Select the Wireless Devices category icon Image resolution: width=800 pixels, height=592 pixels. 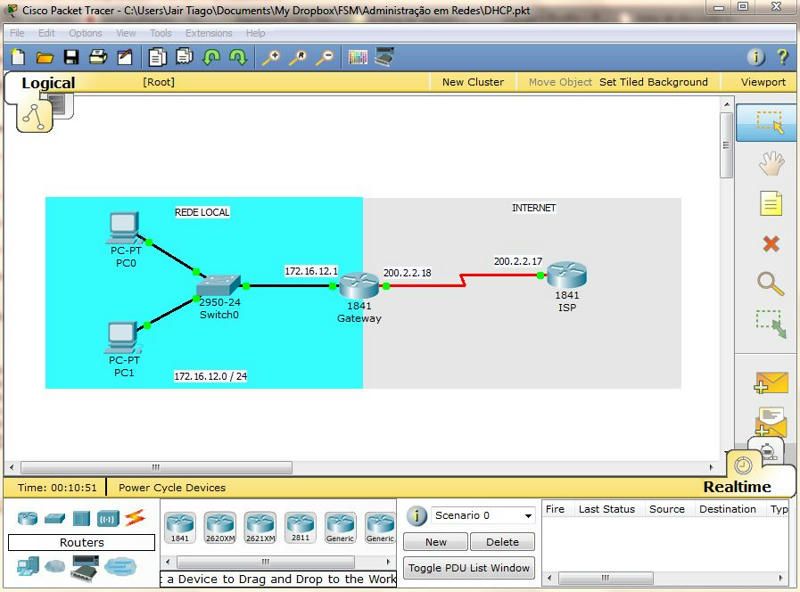point(108,519)
